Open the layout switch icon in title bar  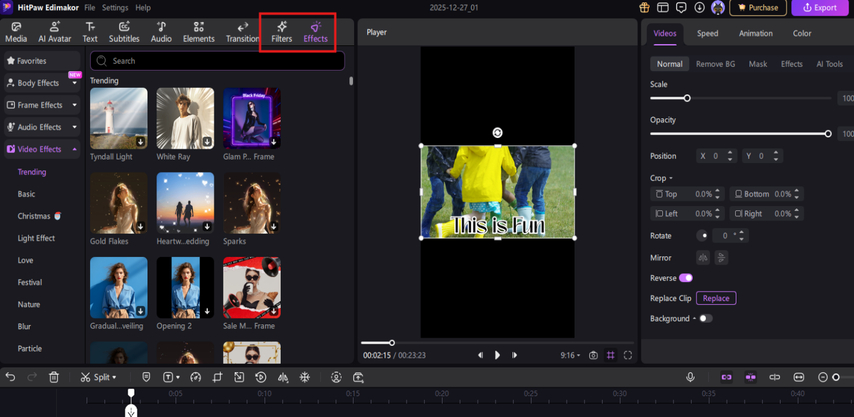[x=662, y=8]
